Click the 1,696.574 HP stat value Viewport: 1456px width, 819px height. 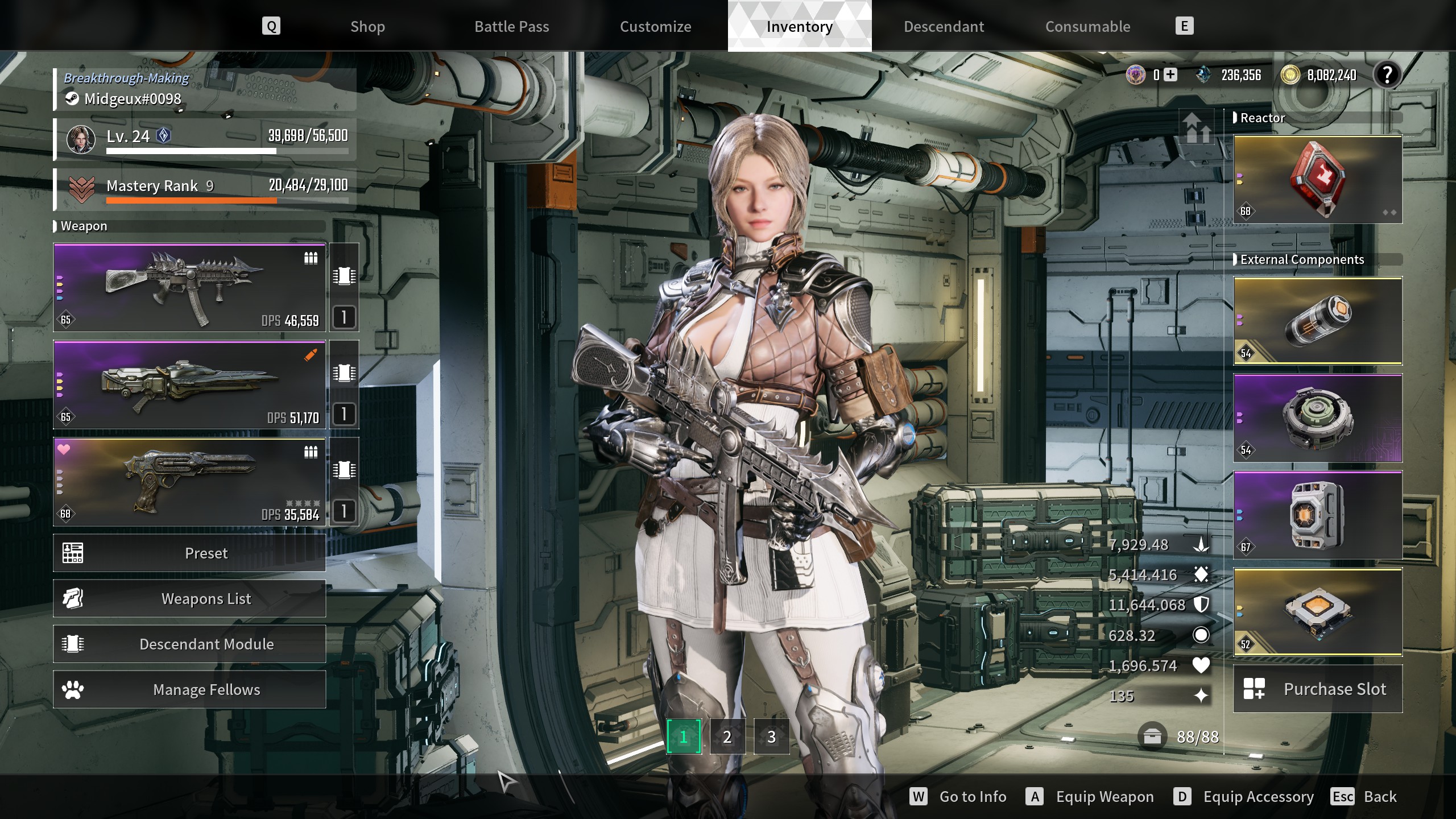click(1142, 665)
